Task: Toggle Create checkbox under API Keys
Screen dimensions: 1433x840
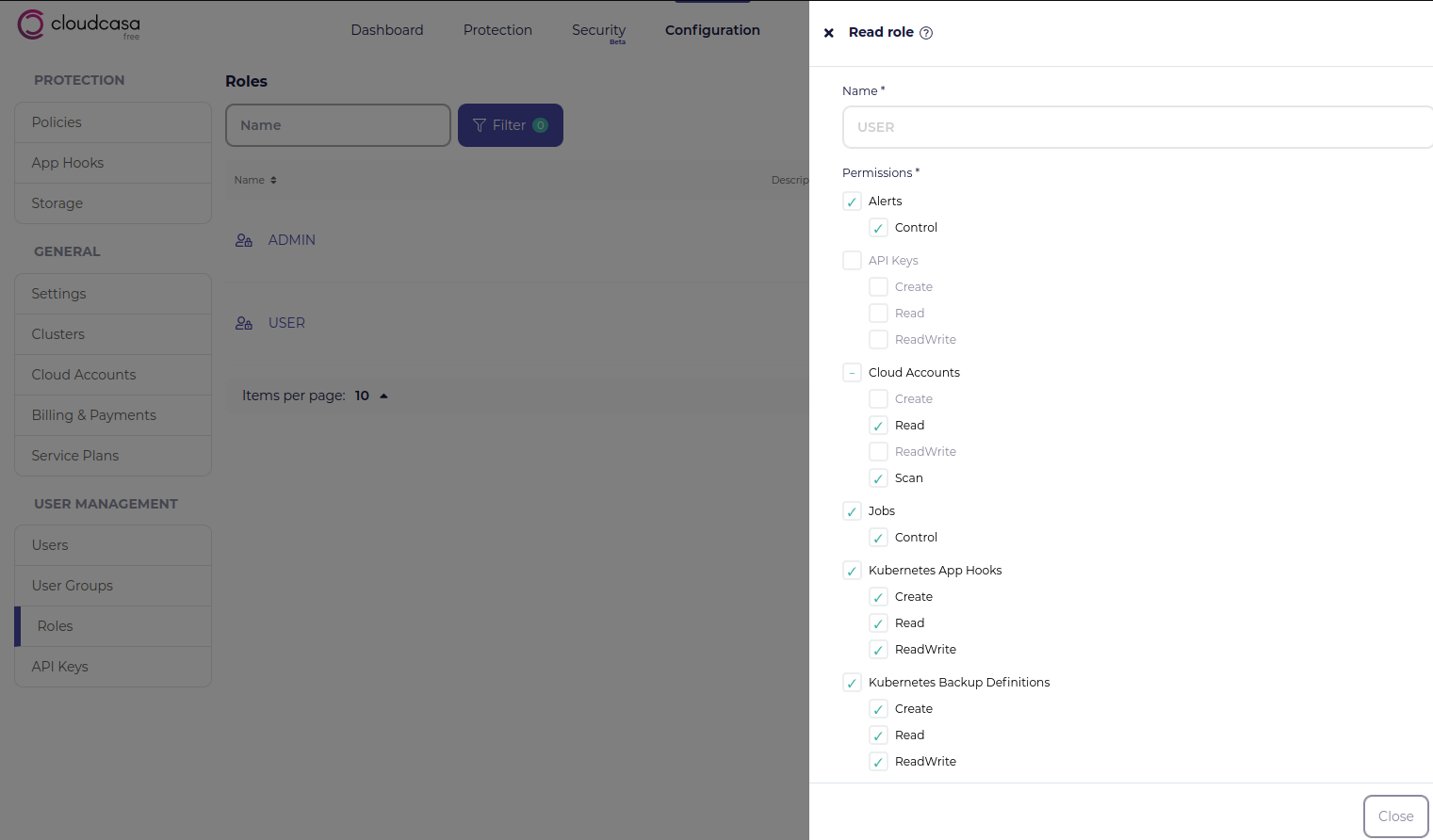Action: (x=878, y=287)
